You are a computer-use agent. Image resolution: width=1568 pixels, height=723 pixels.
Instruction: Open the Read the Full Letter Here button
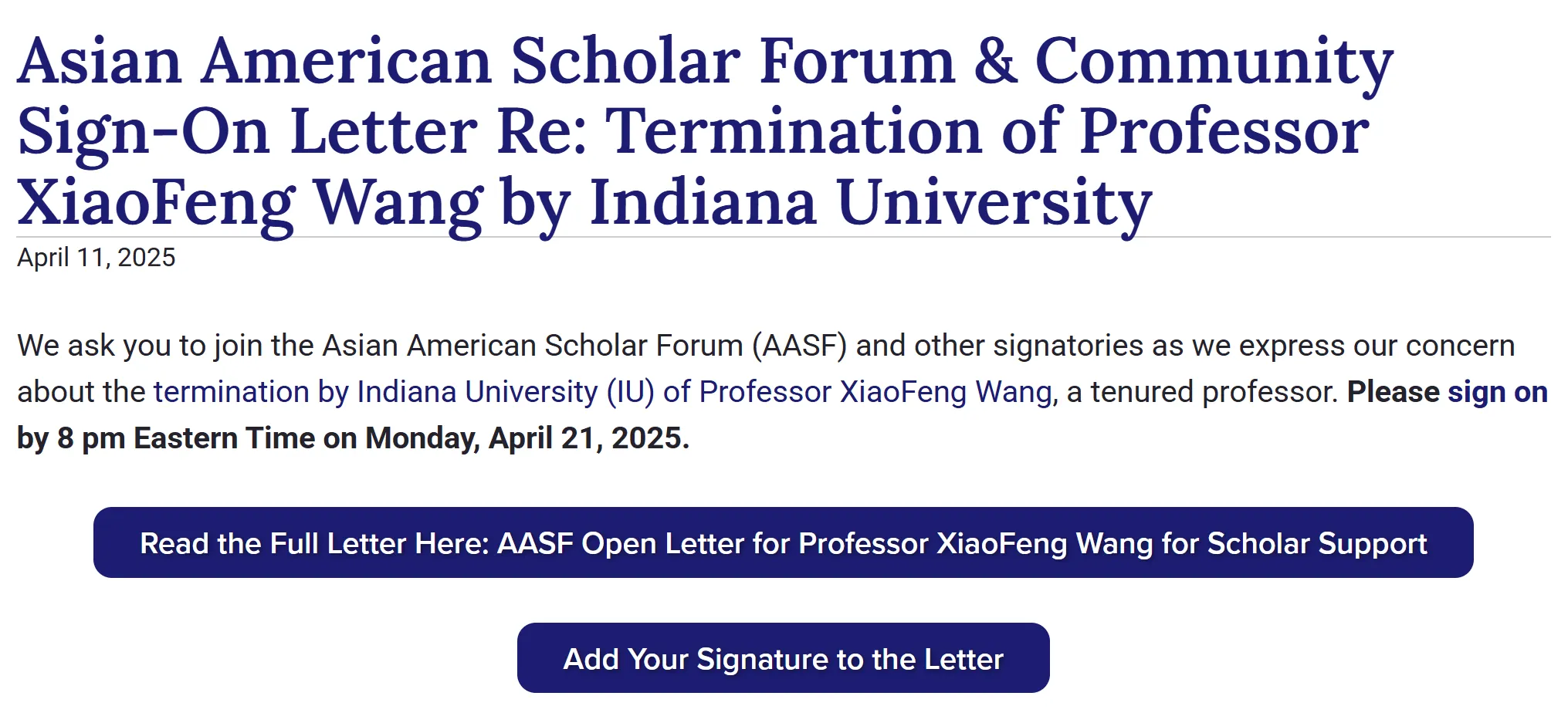[x=783, y=542]
